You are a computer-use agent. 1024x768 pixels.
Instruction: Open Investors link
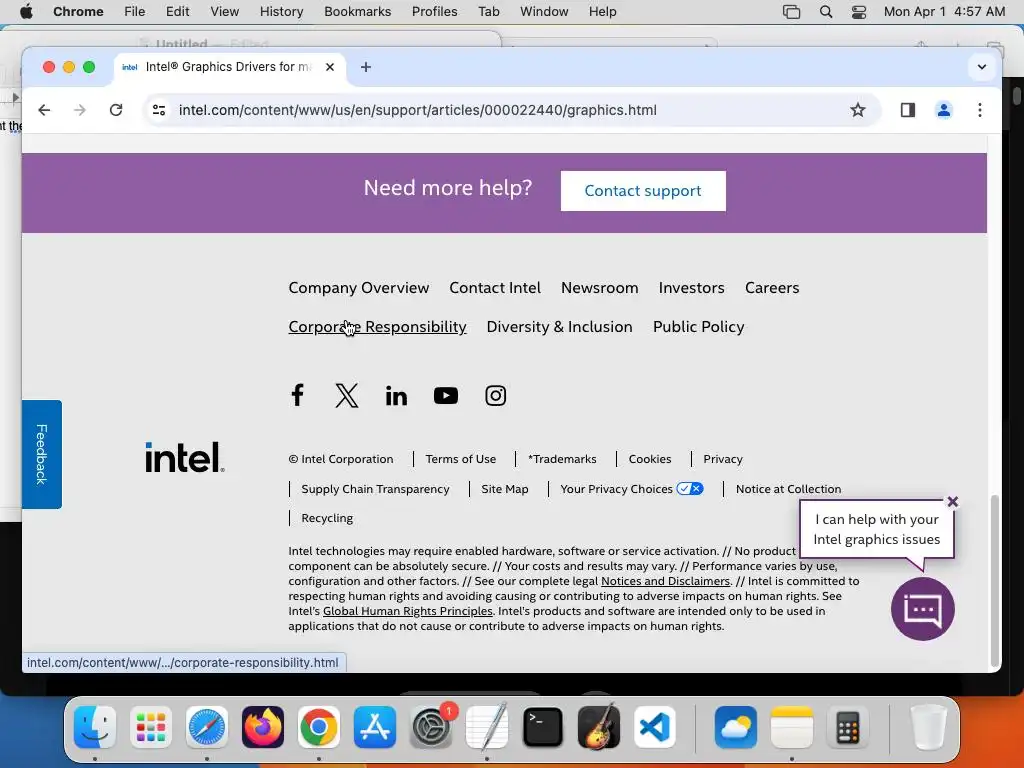[692, 288]
